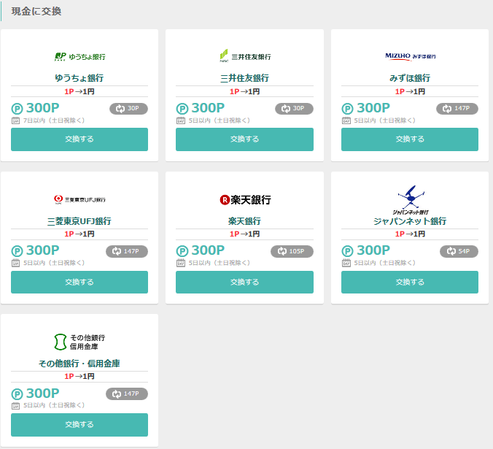Exchange points to ゆうちょ銀行 with 交換する

pos(79,139)
